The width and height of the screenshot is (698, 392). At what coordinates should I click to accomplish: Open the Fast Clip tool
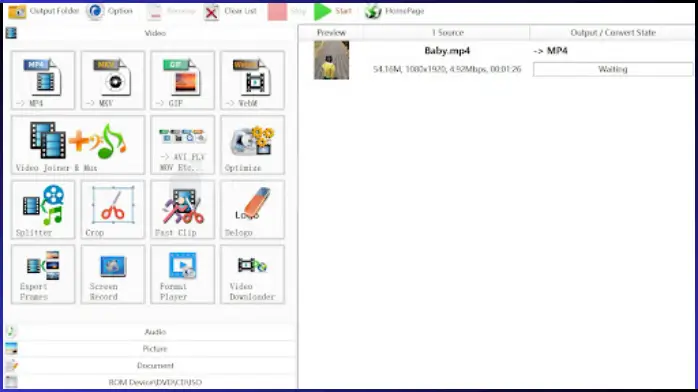183,210
